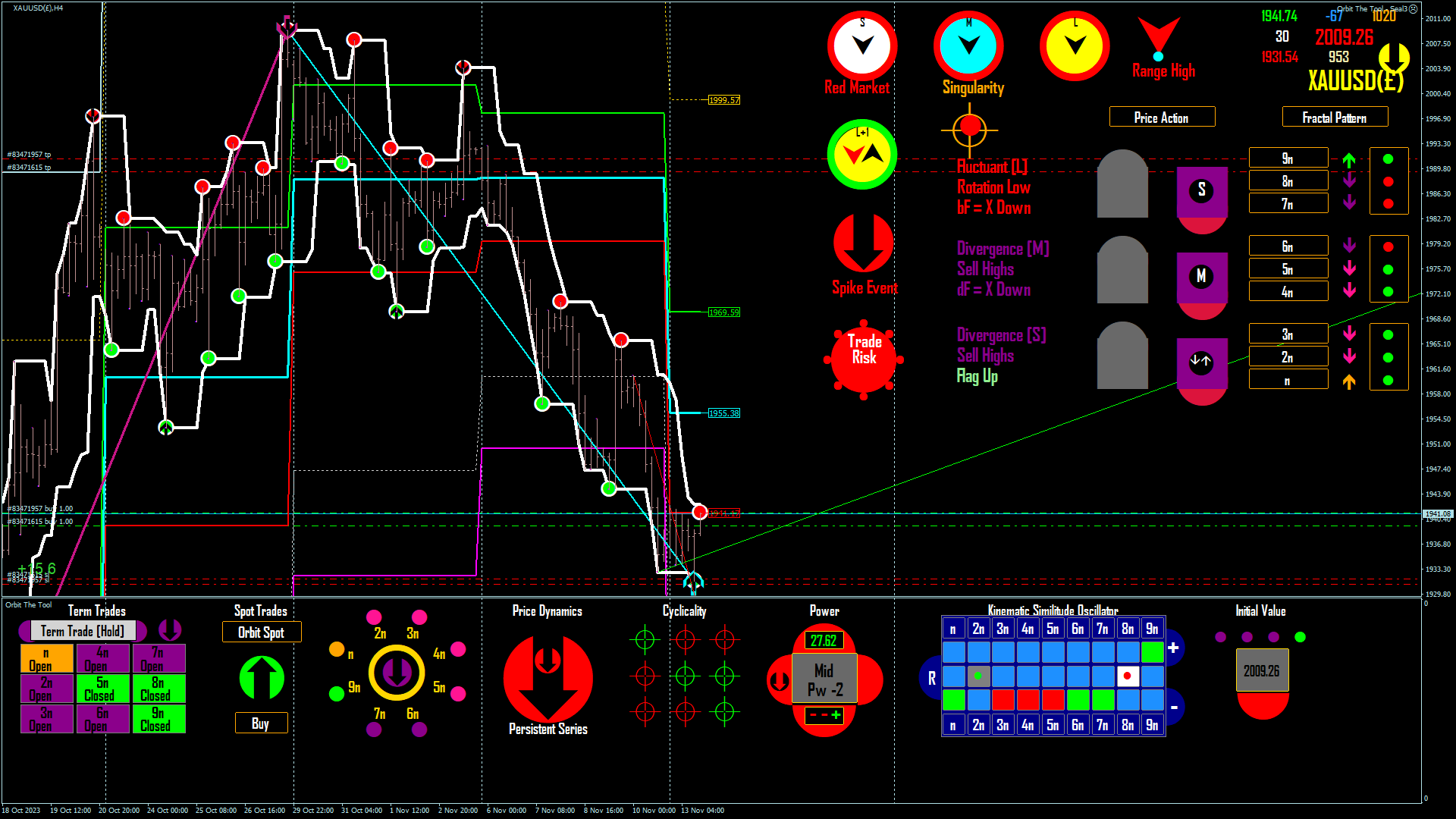Image resolution: width=1456 pixels, height=819 pixels.
Task: Toggle the 9n Closed term trade cell
Action: tap(158, 719)
